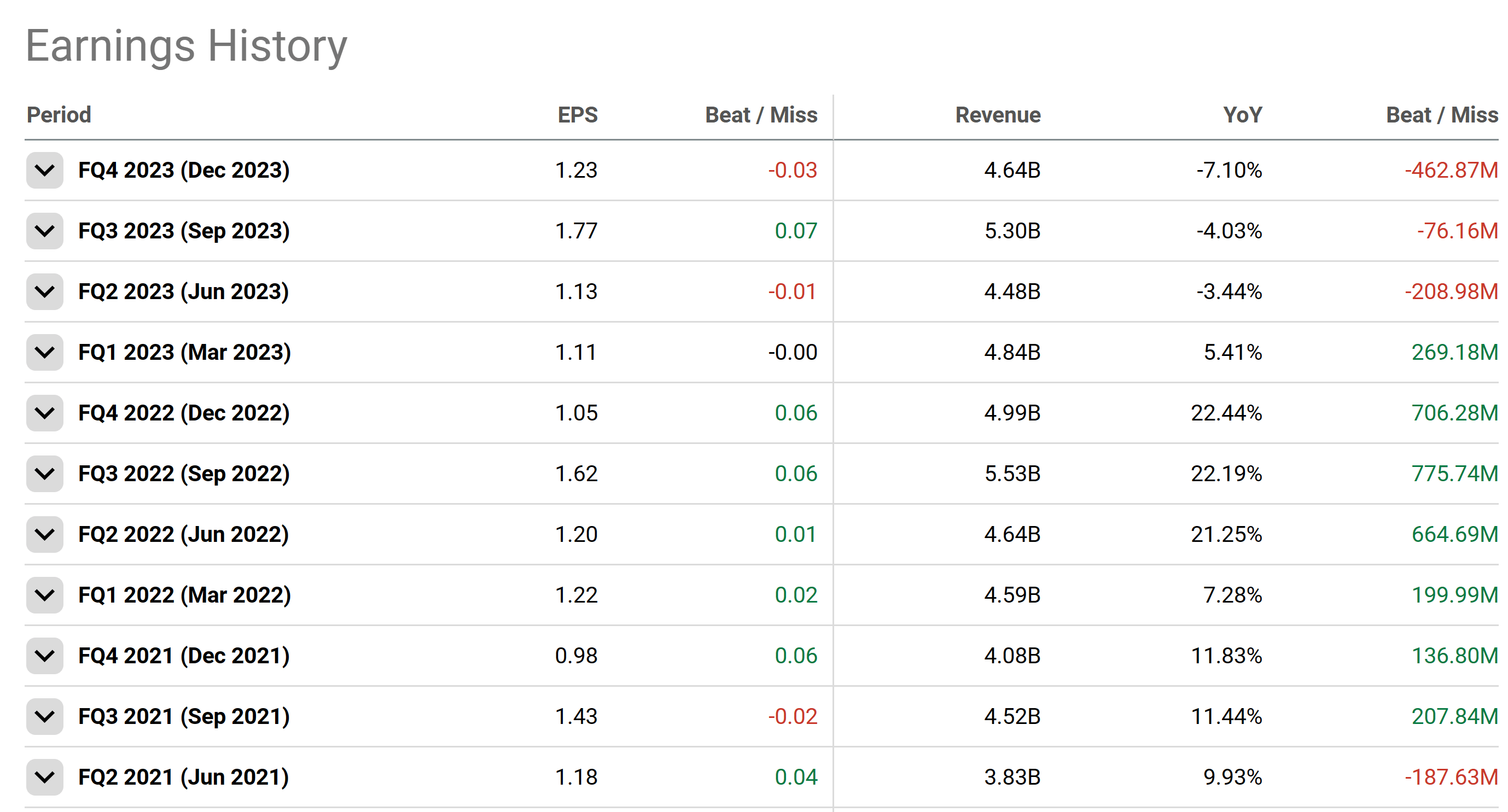Click the Period column header

click(x=59, y=115)
